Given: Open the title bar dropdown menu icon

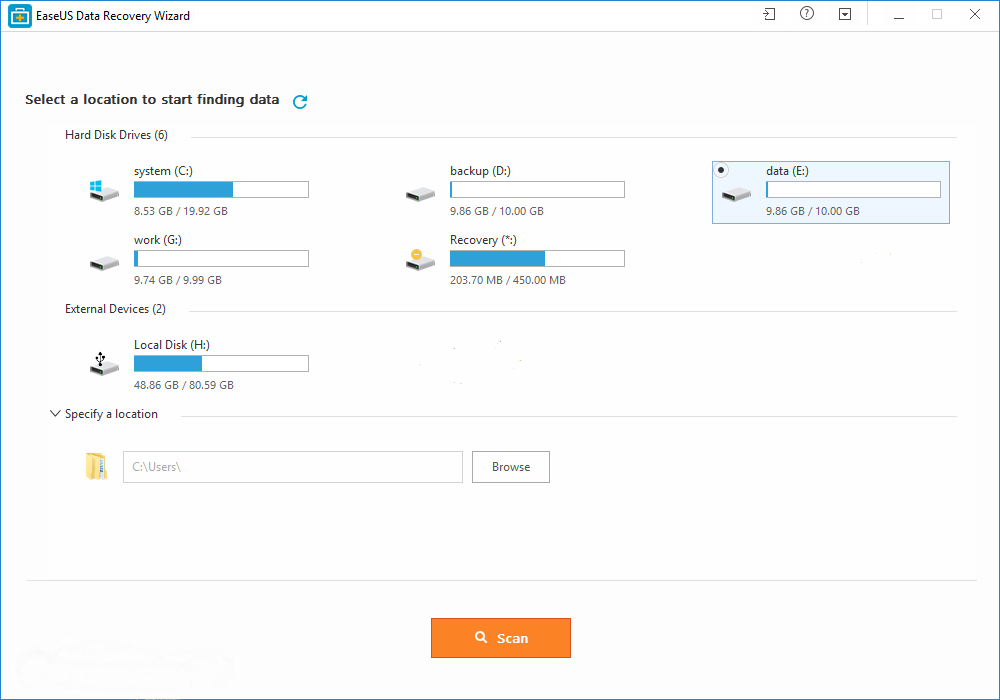Looking at the screenshot, I should tap(845, 14).
